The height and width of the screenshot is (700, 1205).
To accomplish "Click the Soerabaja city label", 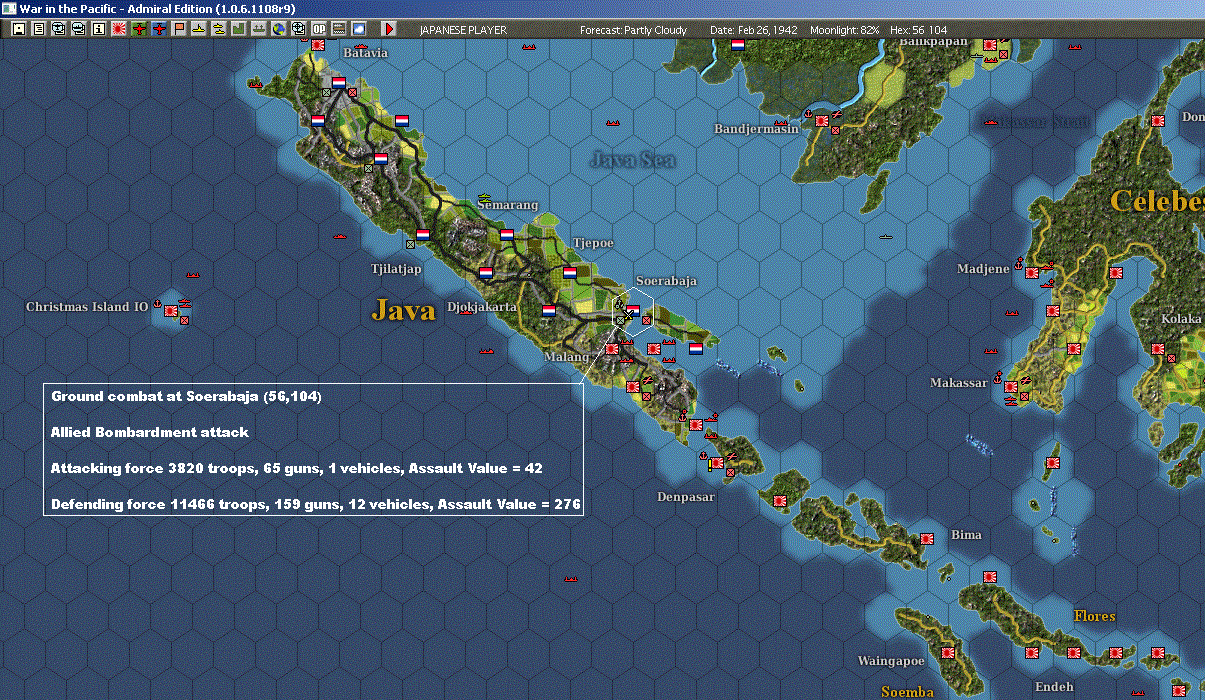I will click(666, 281).
